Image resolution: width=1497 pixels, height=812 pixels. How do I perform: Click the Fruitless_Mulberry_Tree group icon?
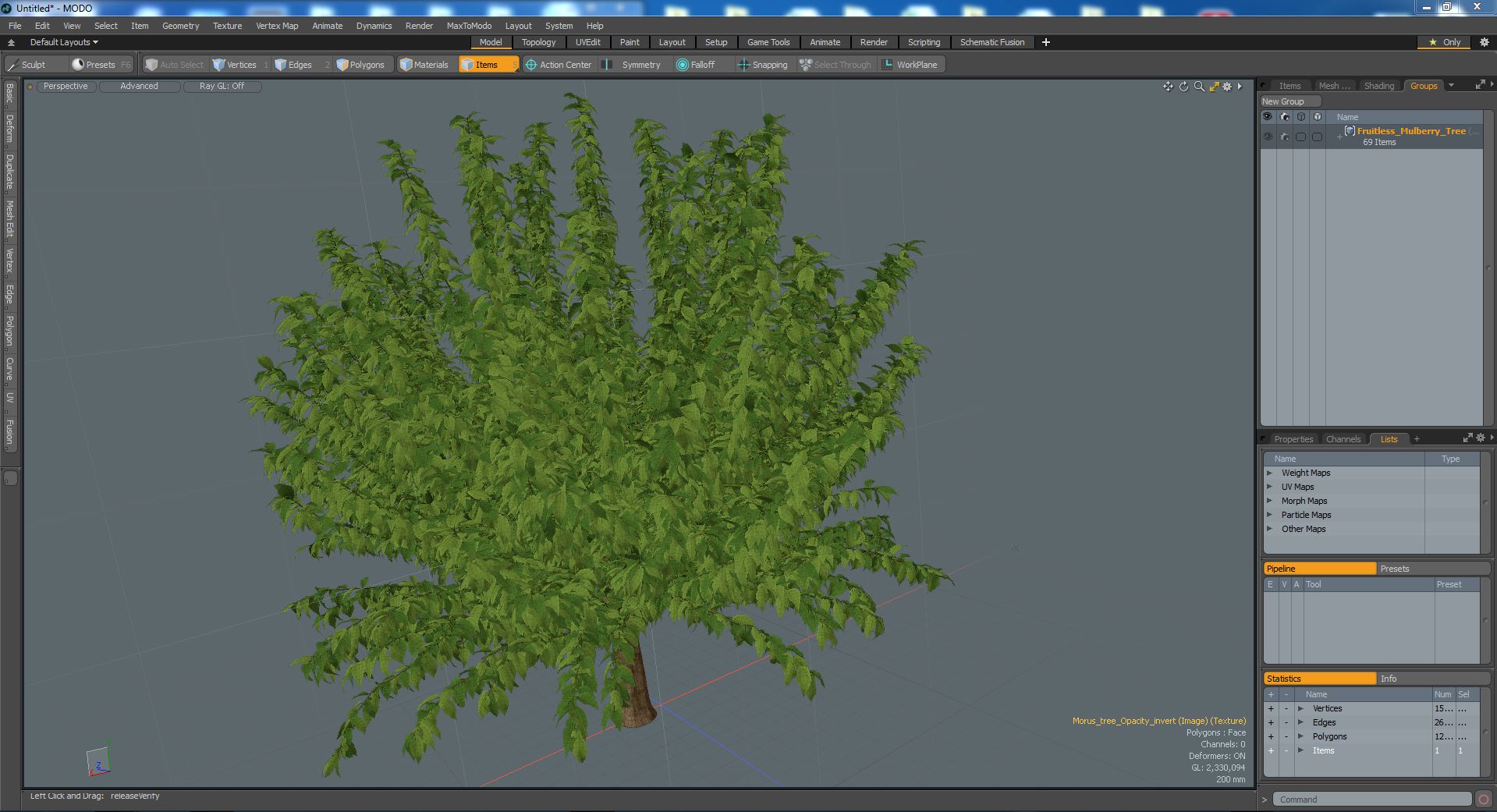click(x=1350, y=131)
